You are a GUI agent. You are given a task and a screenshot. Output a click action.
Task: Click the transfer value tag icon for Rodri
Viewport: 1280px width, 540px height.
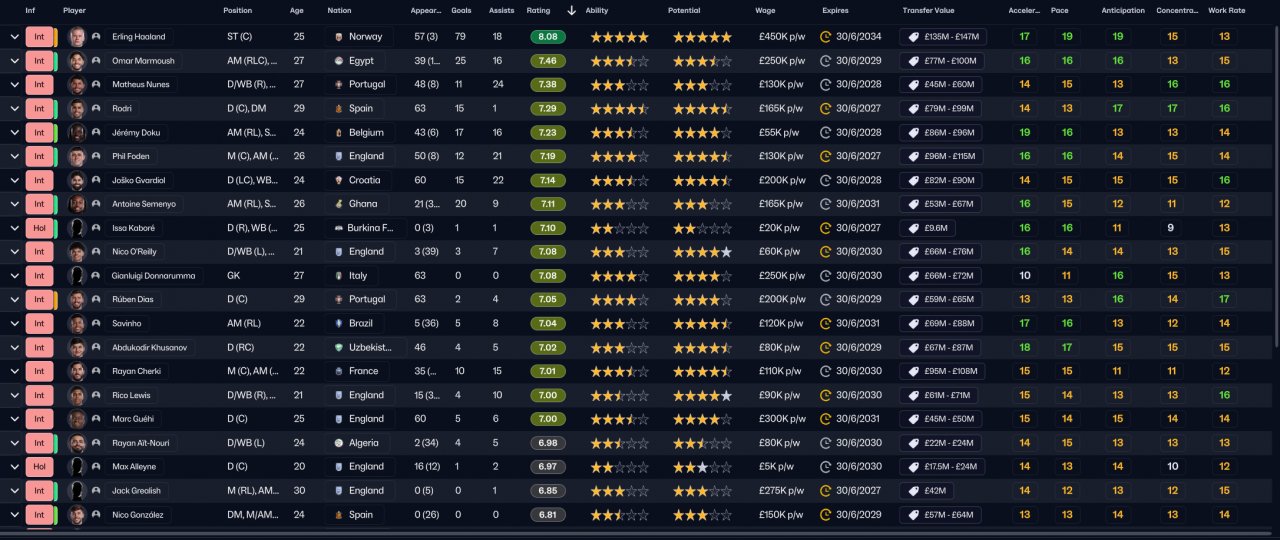(913, 108)
